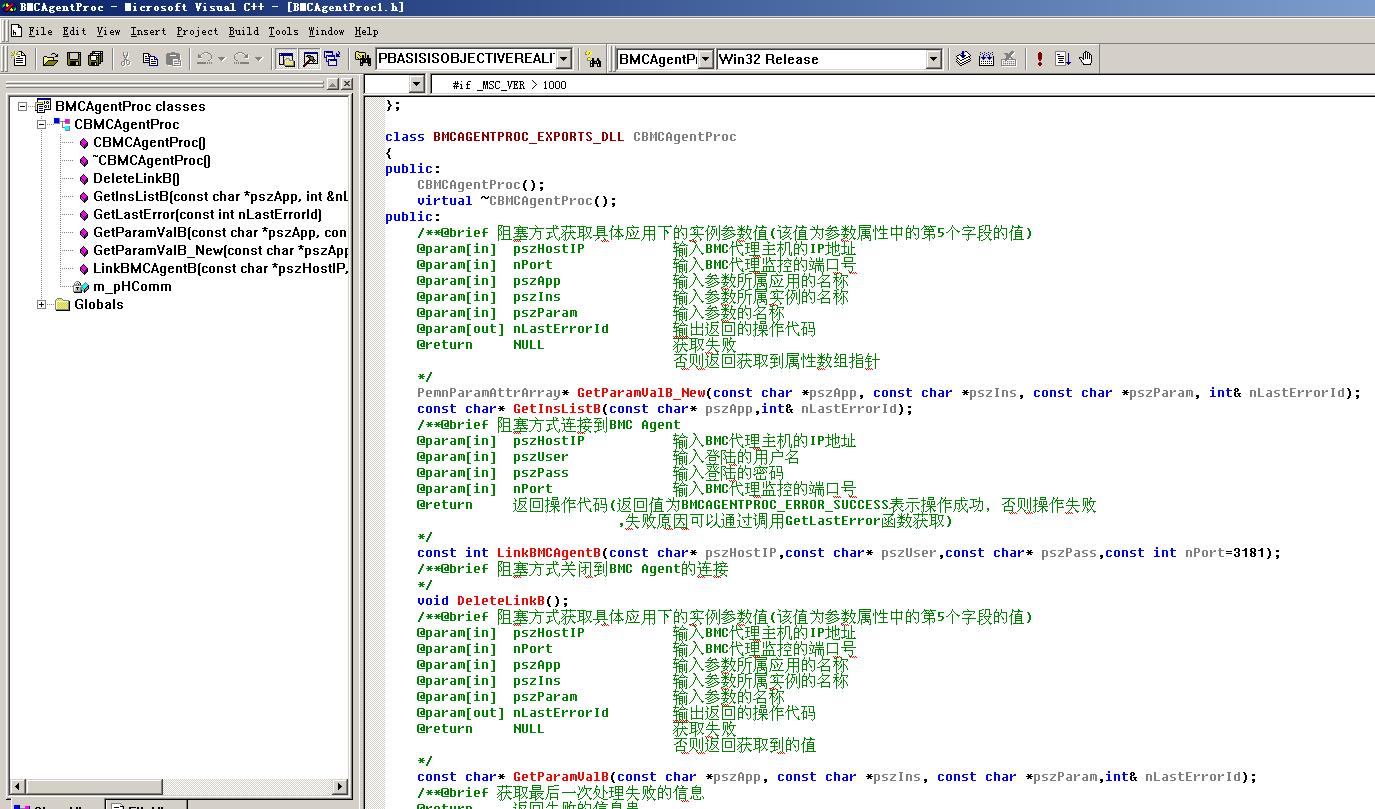This screenshot has width=1375, height=809.
Task: Click the Find text input field
Action: pyautogui.click(x=465, y=59)
